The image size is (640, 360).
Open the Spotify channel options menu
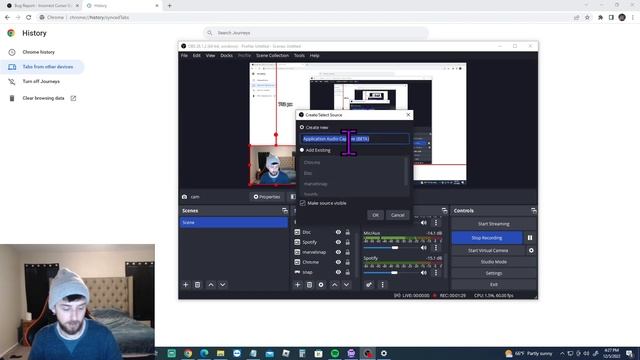pos(436,272)
